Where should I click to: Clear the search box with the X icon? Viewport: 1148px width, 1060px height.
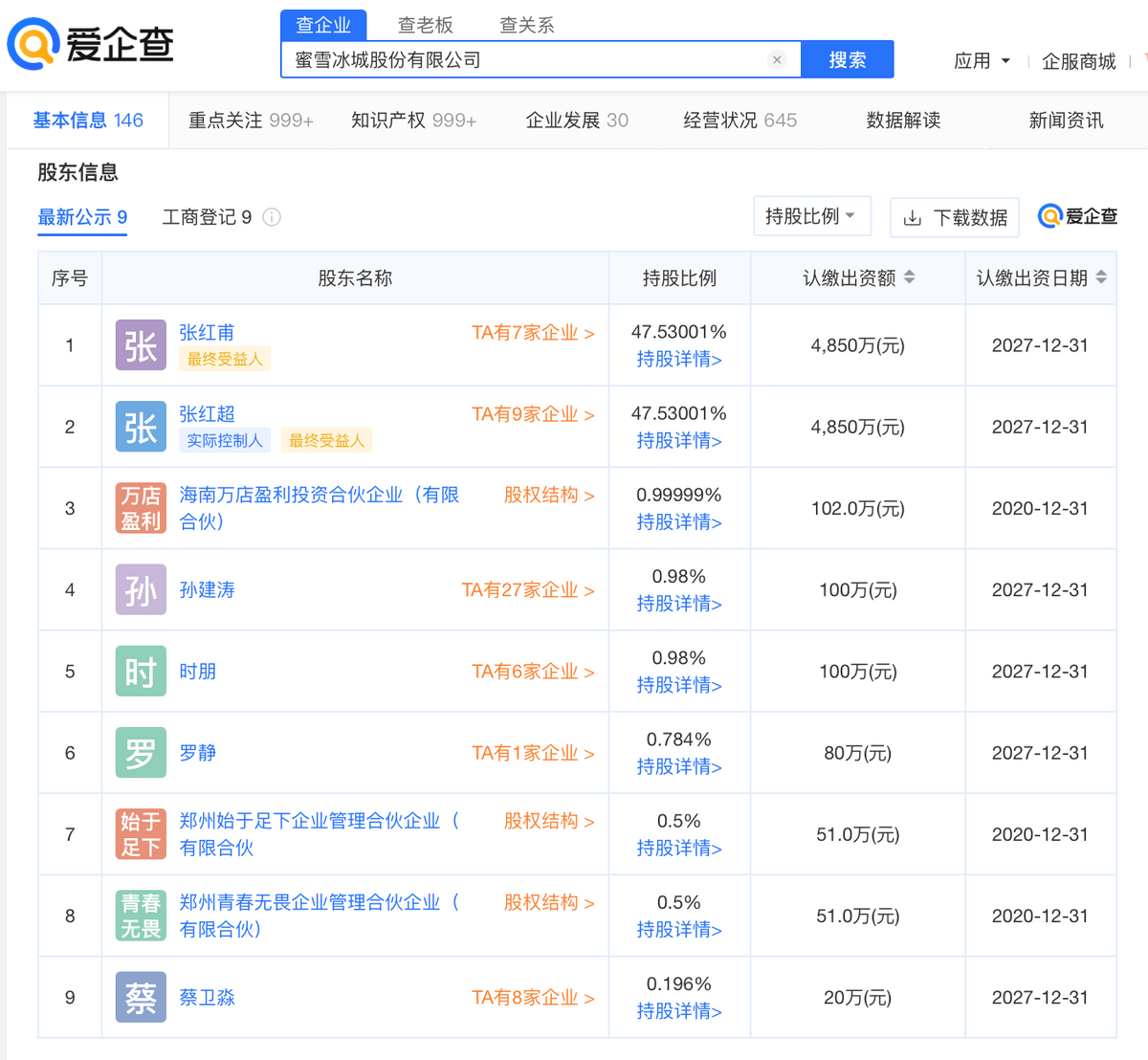tap(777, 60)
